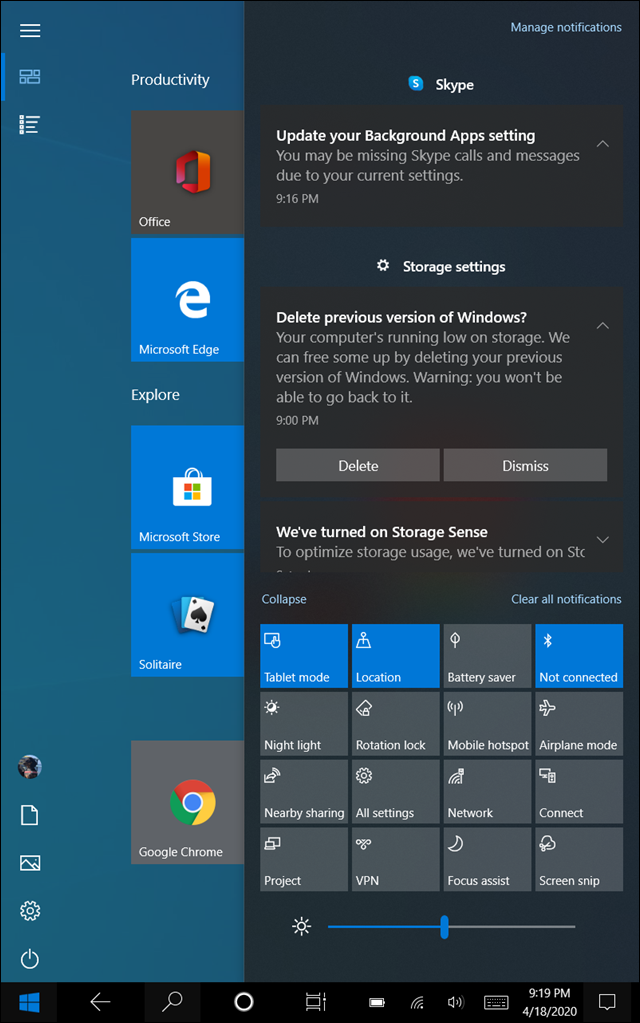Open Project quick action
The width and height of the screenshot is (640, 1023).
pos(304,859)
